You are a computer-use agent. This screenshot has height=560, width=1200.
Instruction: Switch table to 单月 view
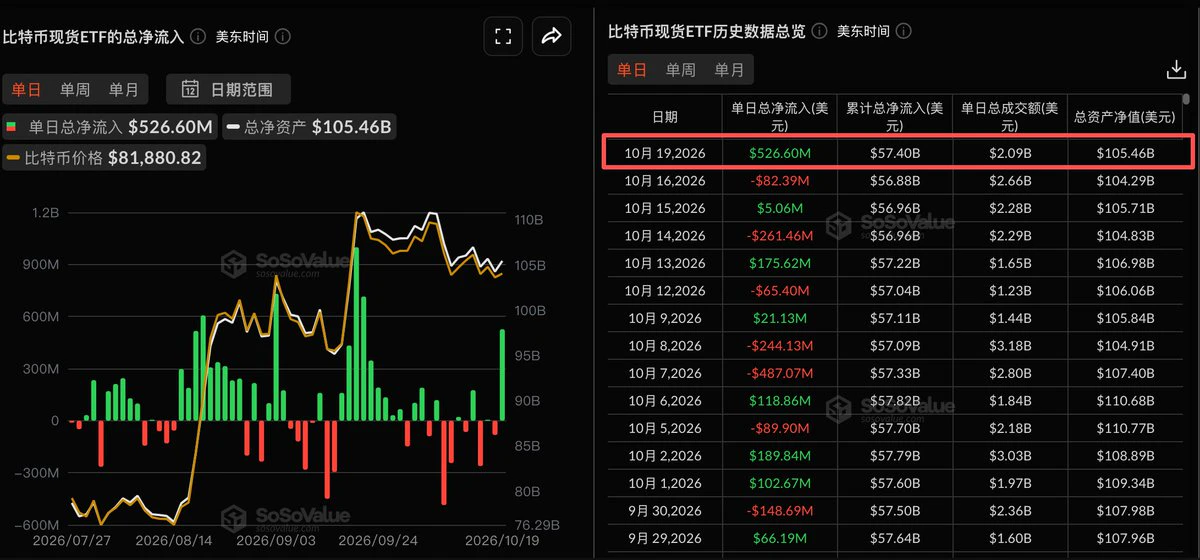(730, 69)
